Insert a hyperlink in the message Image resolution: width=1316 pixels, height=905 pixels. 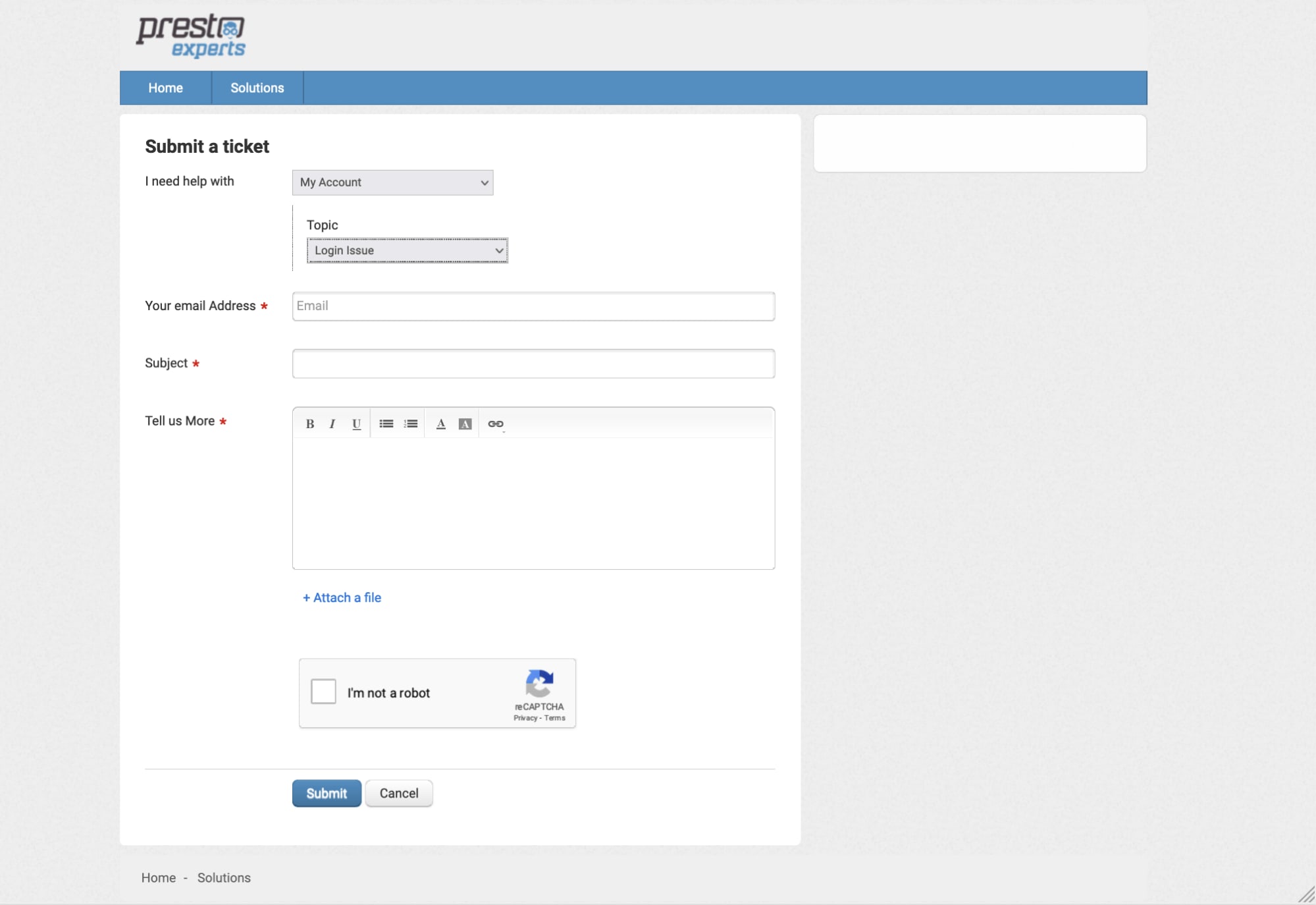pyautogui.click(x=496, y=424)
